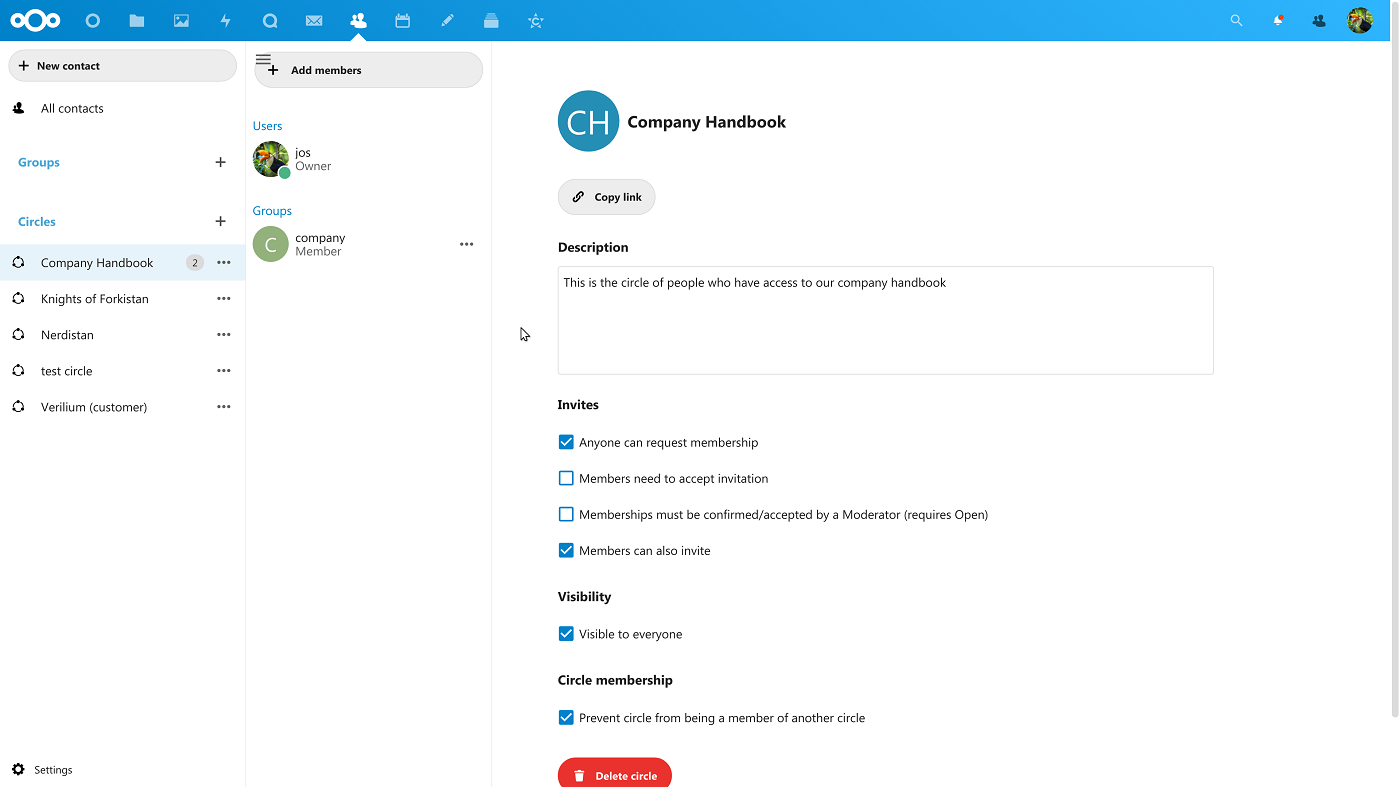Open the Mail app

(314, 20)
